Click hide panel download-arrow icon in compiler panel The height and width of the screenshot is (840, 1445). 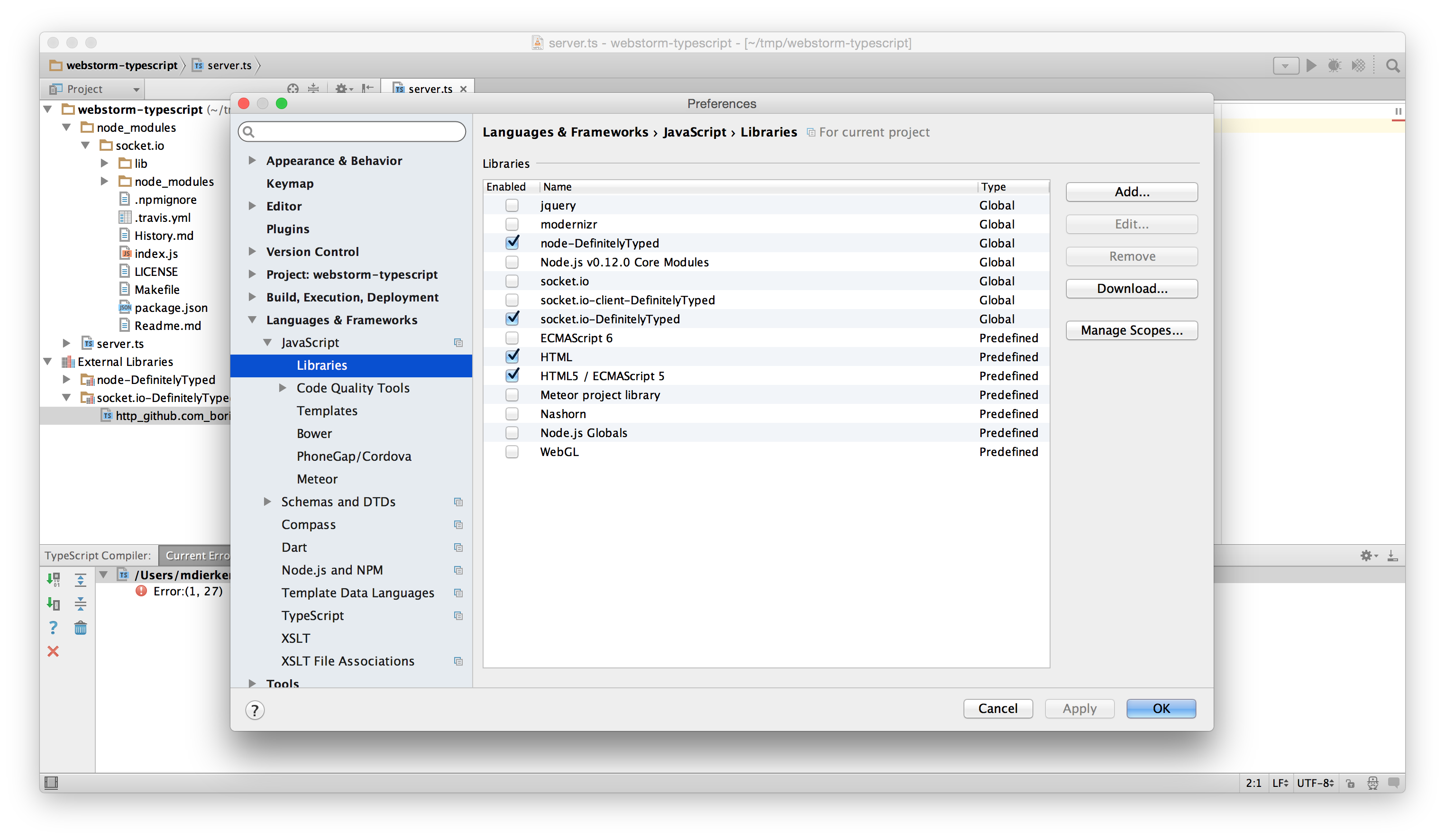coord(1392,556)
